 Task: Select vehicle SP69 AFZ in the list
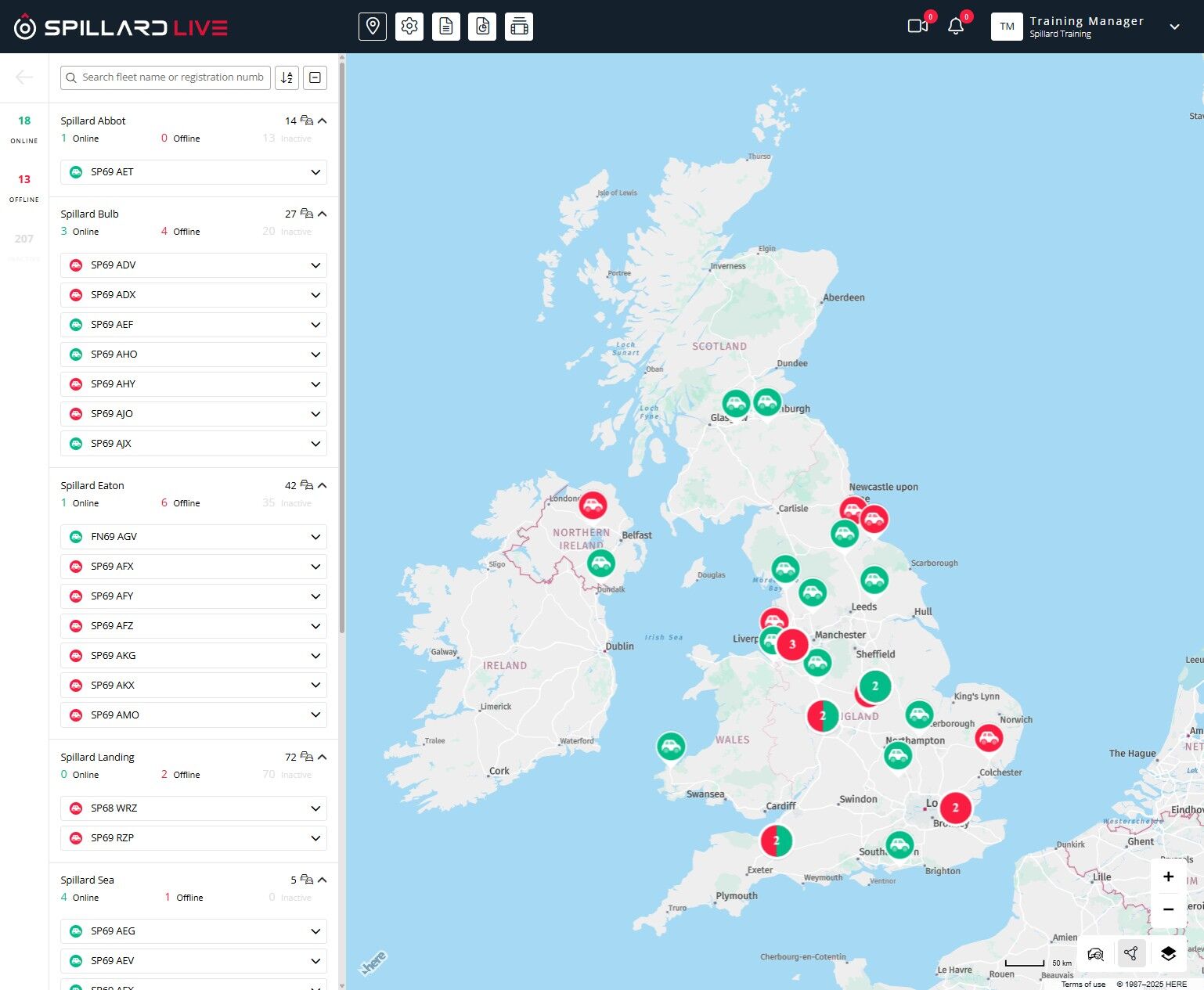tap(193, 626)
